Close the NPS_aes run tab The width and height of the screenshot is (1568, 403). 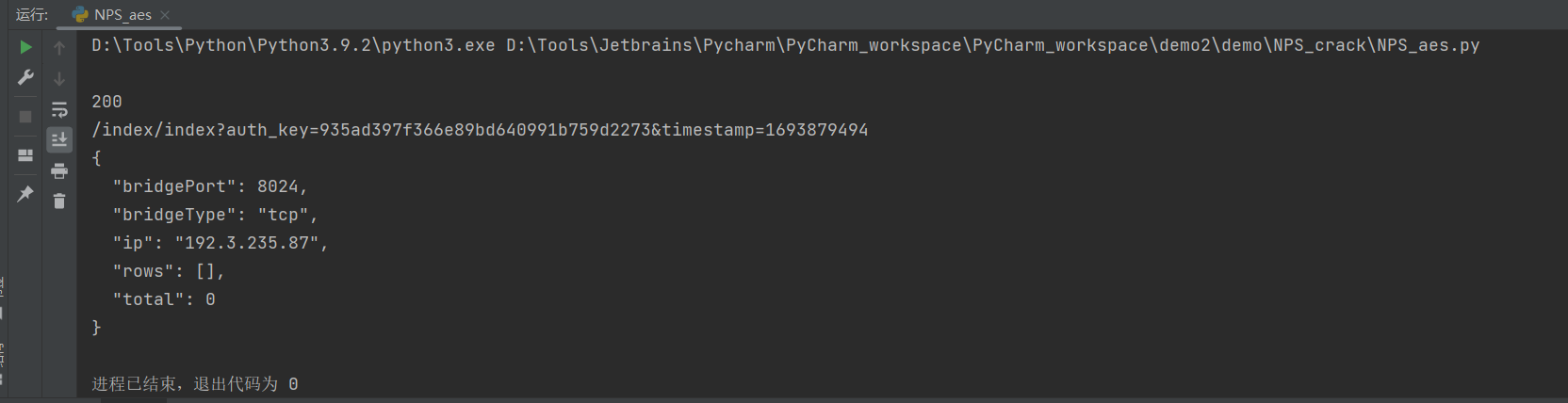click(x=165, y=15)
